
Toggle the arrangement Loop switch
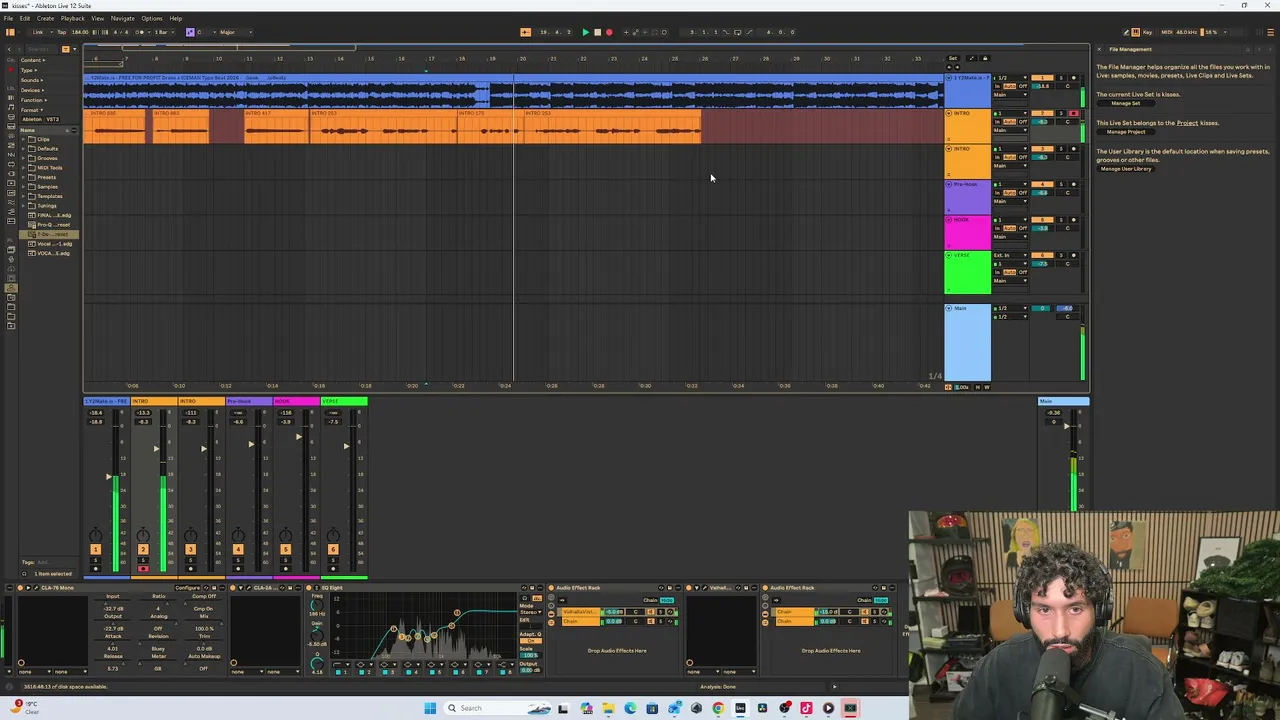tap(737, 32)
